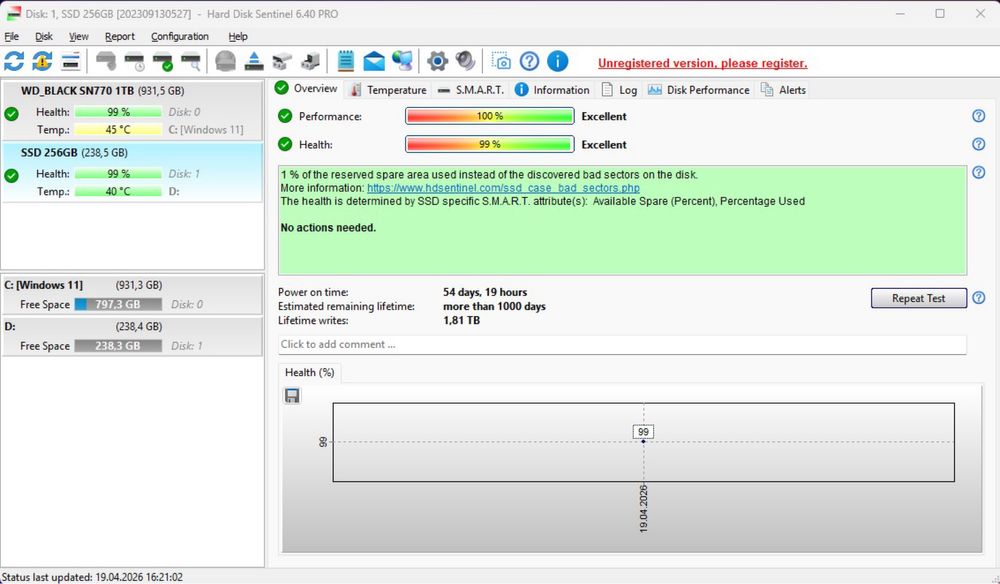Viewport: 1000px width, 584px height.
Task: Open the View menu
Action: pyautogui.click(x=78, y=36)
